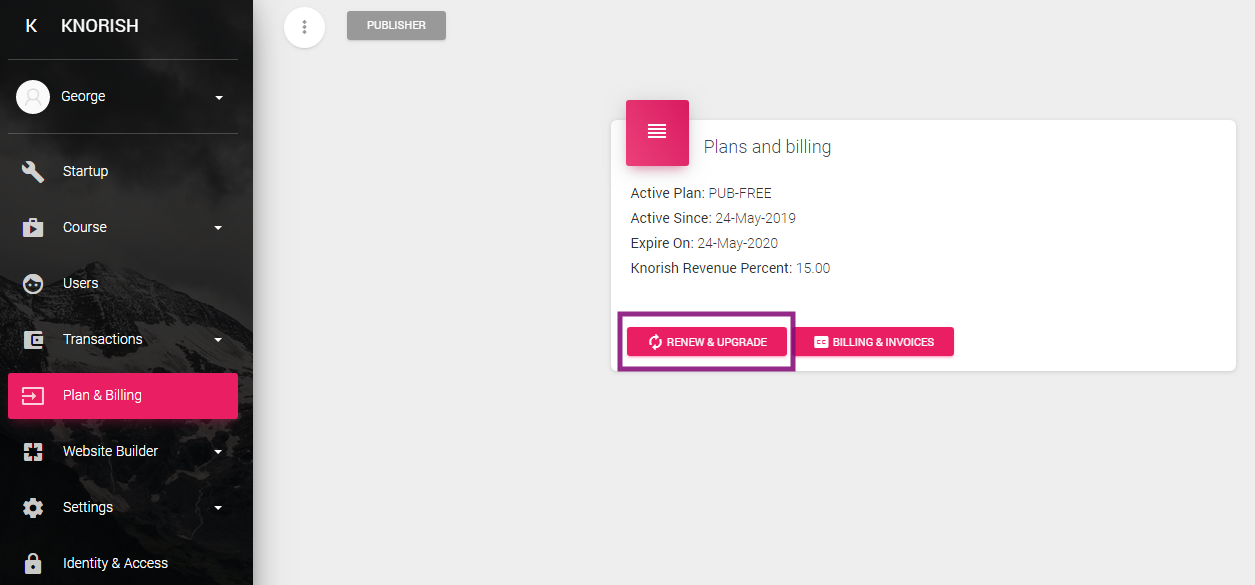The height and width of the screenshot is (585, 1255).
Task: Go to Users section
Action: tap(123, 284)
